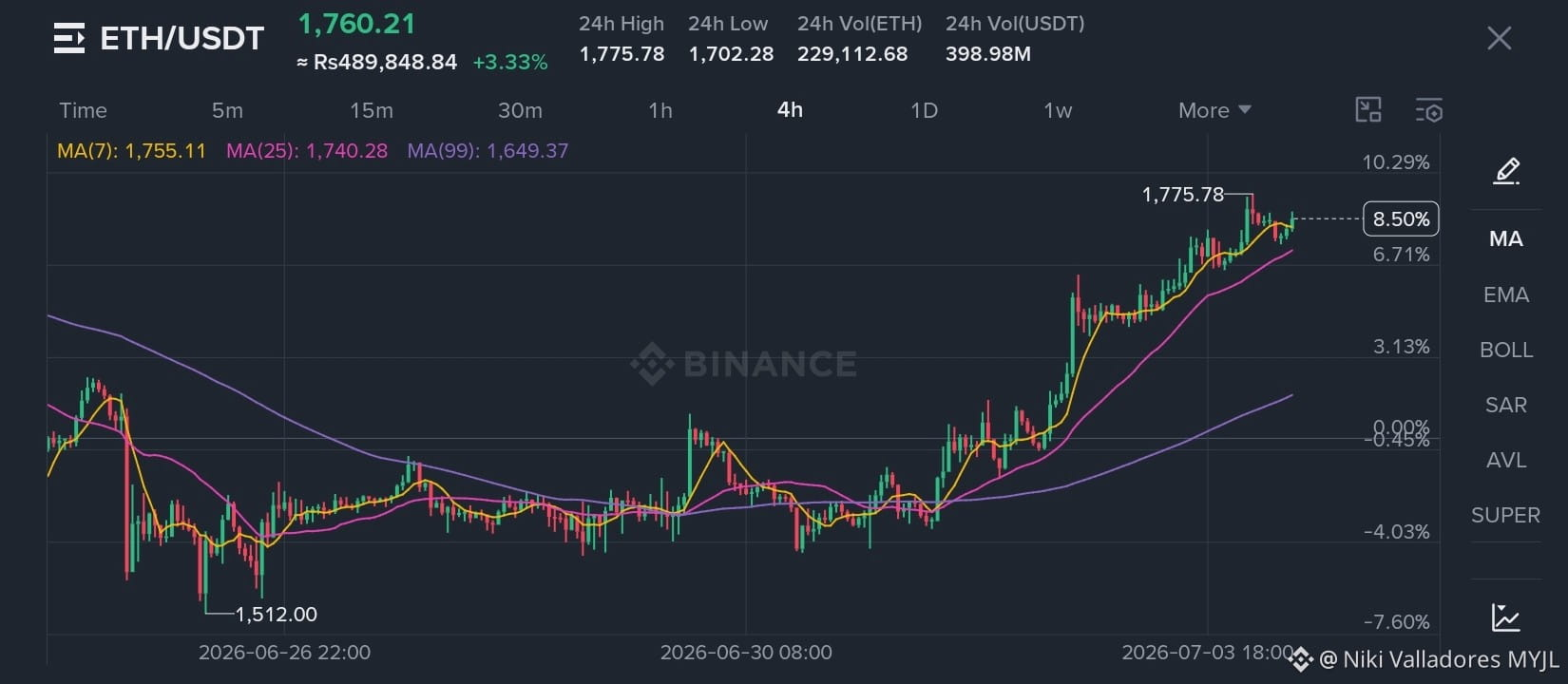Click the -7.60% axis label
Image resolution: width=1568 pixels, height=684 pixels.
(x=1396, y=622)
